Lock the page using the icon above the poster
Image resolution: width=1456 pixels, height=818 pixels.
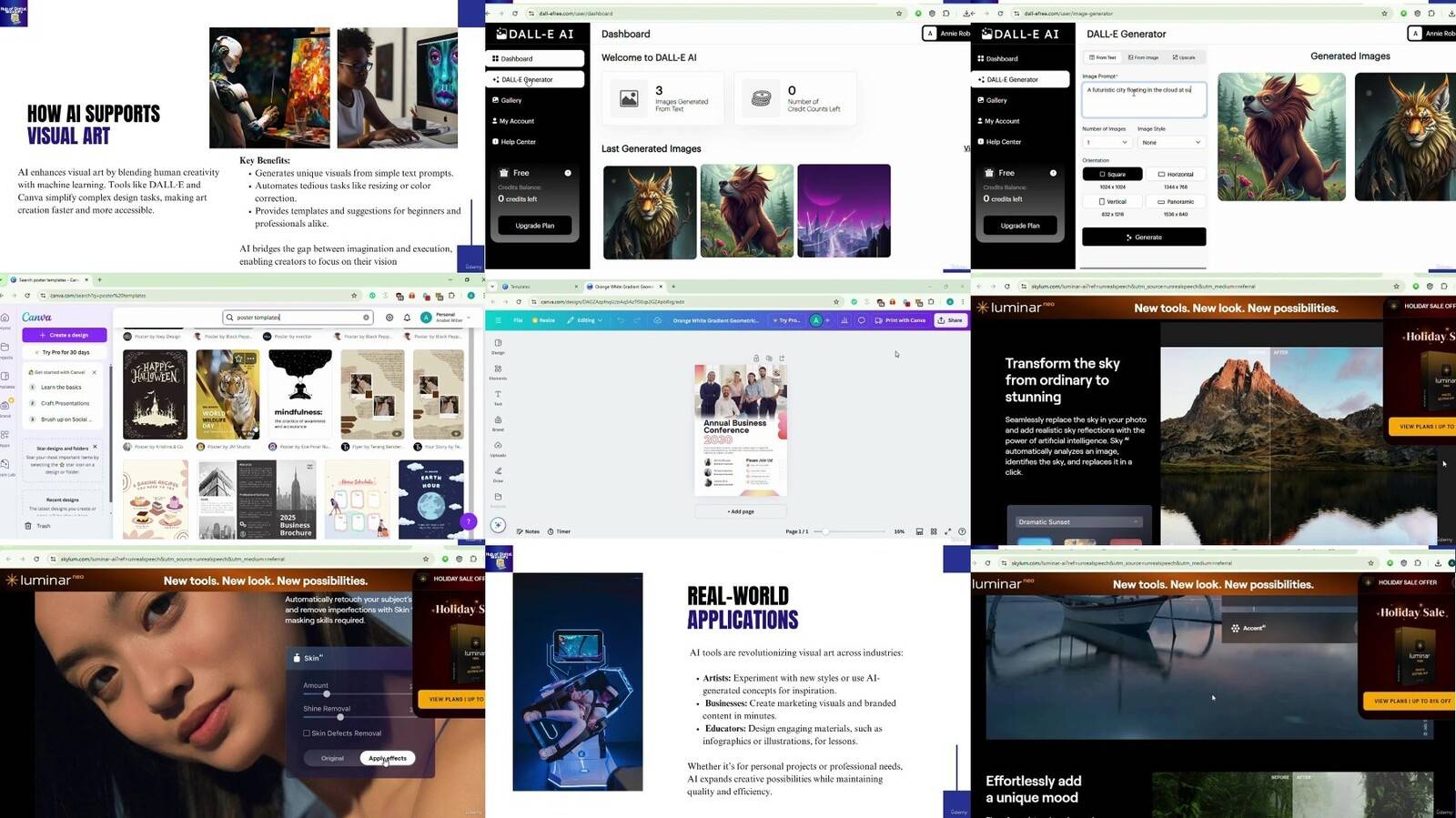(x=756, y=359)
